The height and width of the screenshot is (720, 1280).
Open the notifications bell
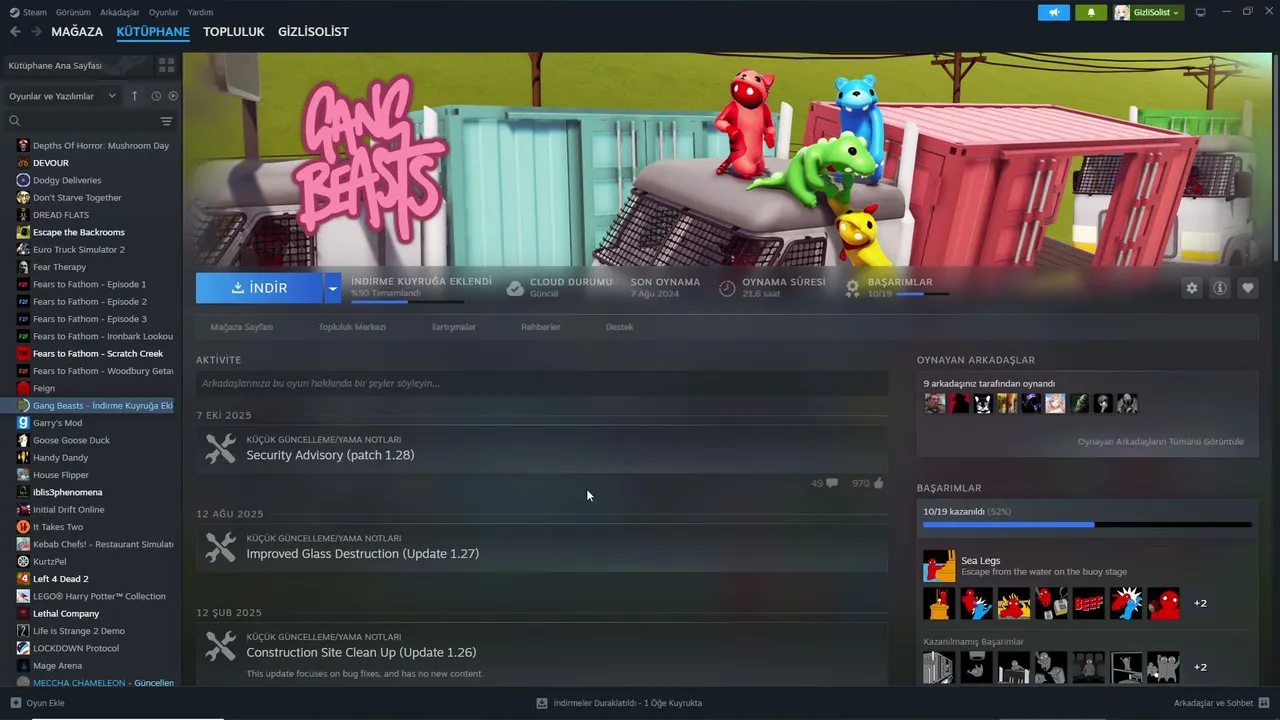coord(1091,12)
